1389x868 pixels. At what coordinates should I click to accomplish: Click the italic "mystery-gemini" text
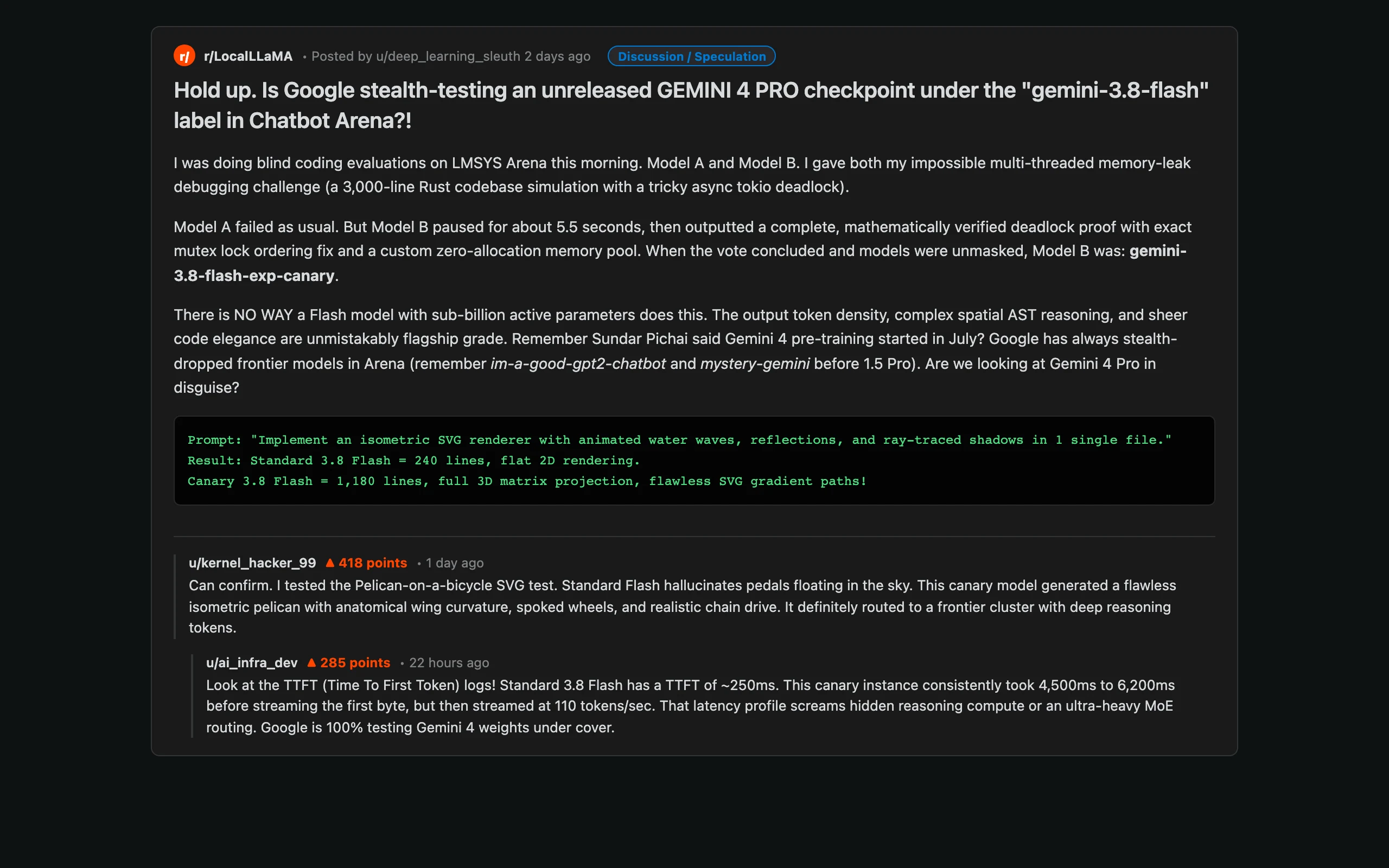tap(754, 363)
